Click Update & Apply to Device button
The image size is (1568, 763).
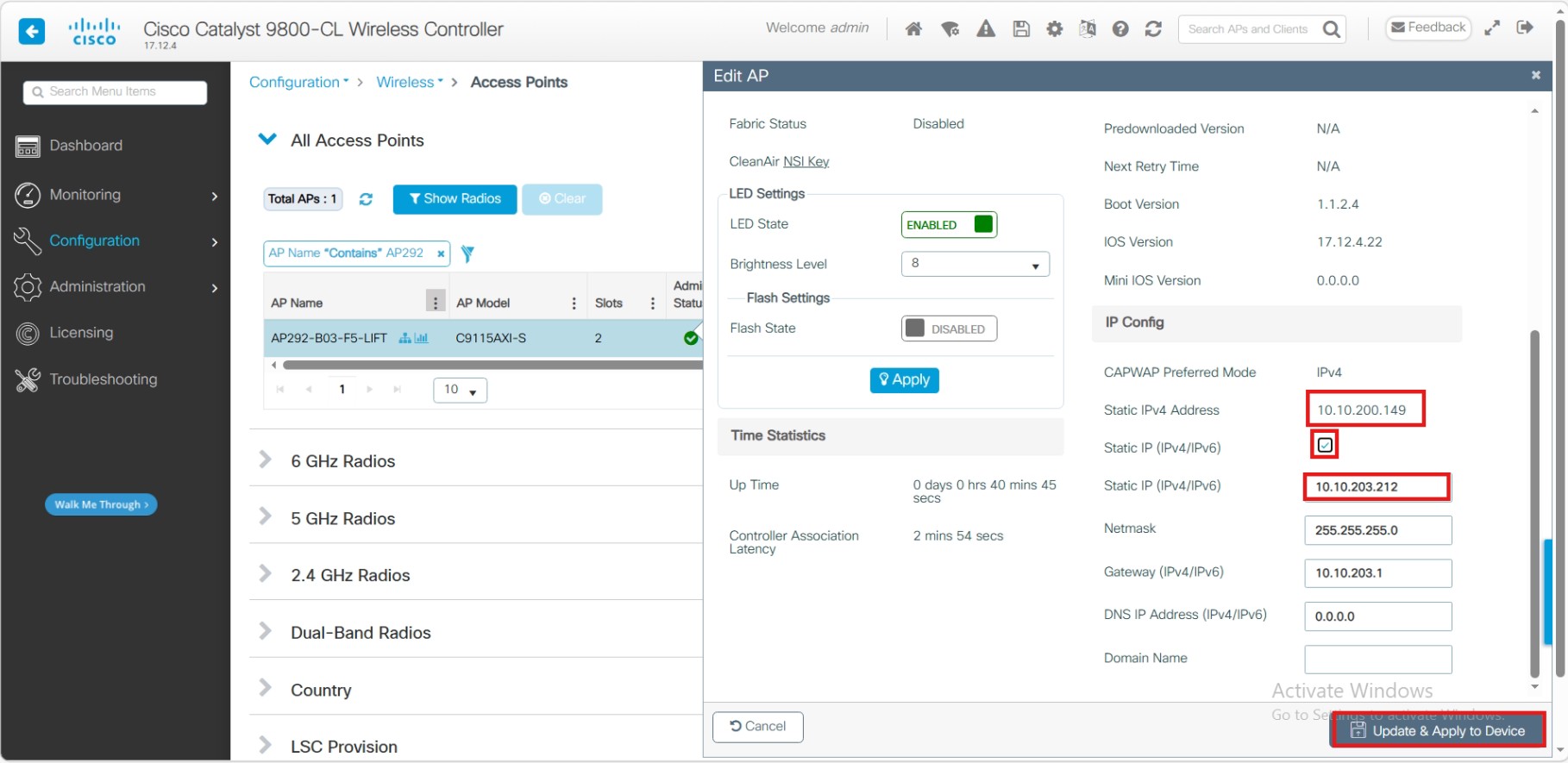[x=1438, y=731]
